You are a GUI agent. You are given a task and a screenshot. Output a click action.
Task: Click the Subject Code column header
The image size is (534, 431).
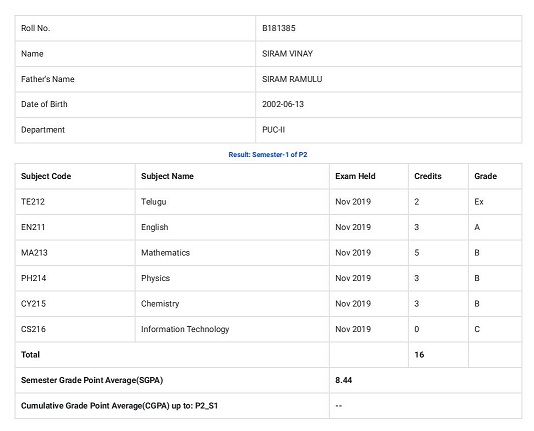(46, 176)
